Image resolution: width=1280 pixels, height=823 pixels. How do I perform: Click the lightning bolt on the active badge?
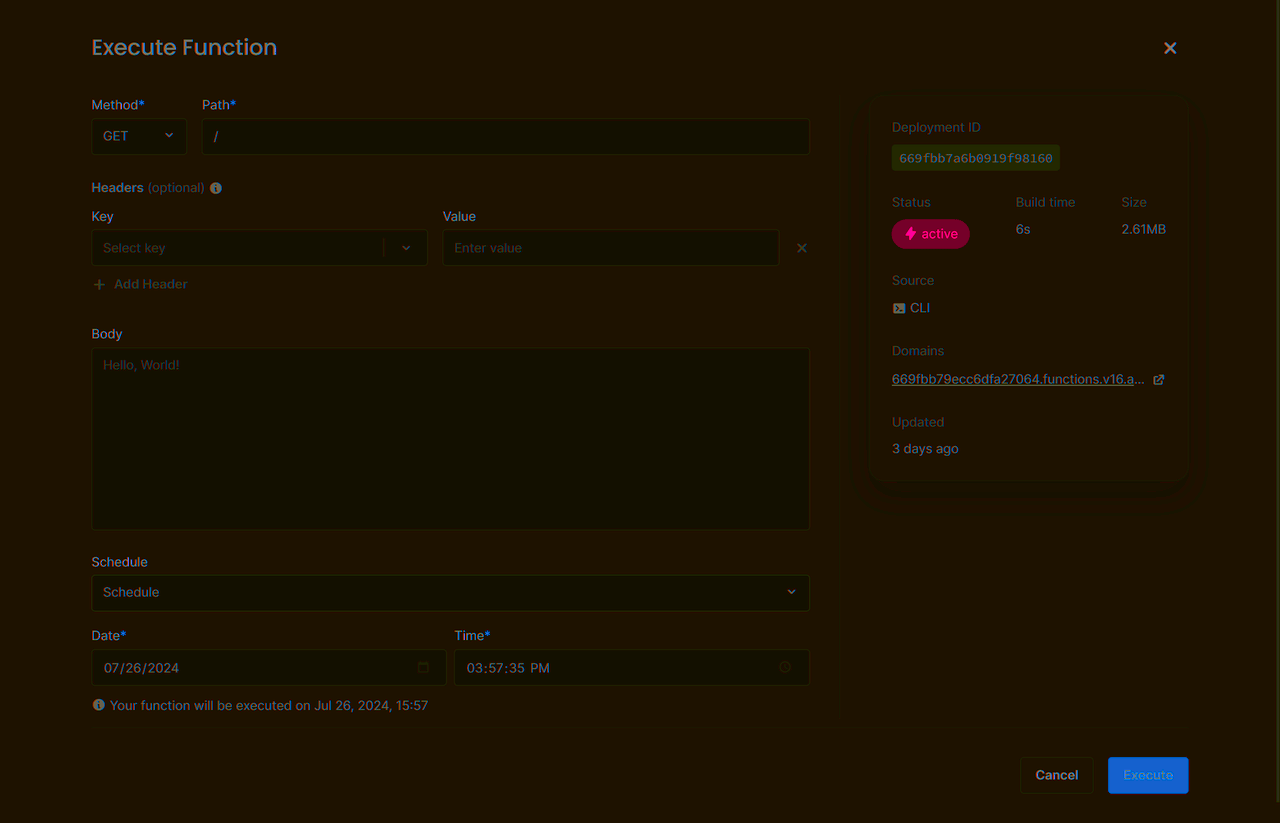910,233
